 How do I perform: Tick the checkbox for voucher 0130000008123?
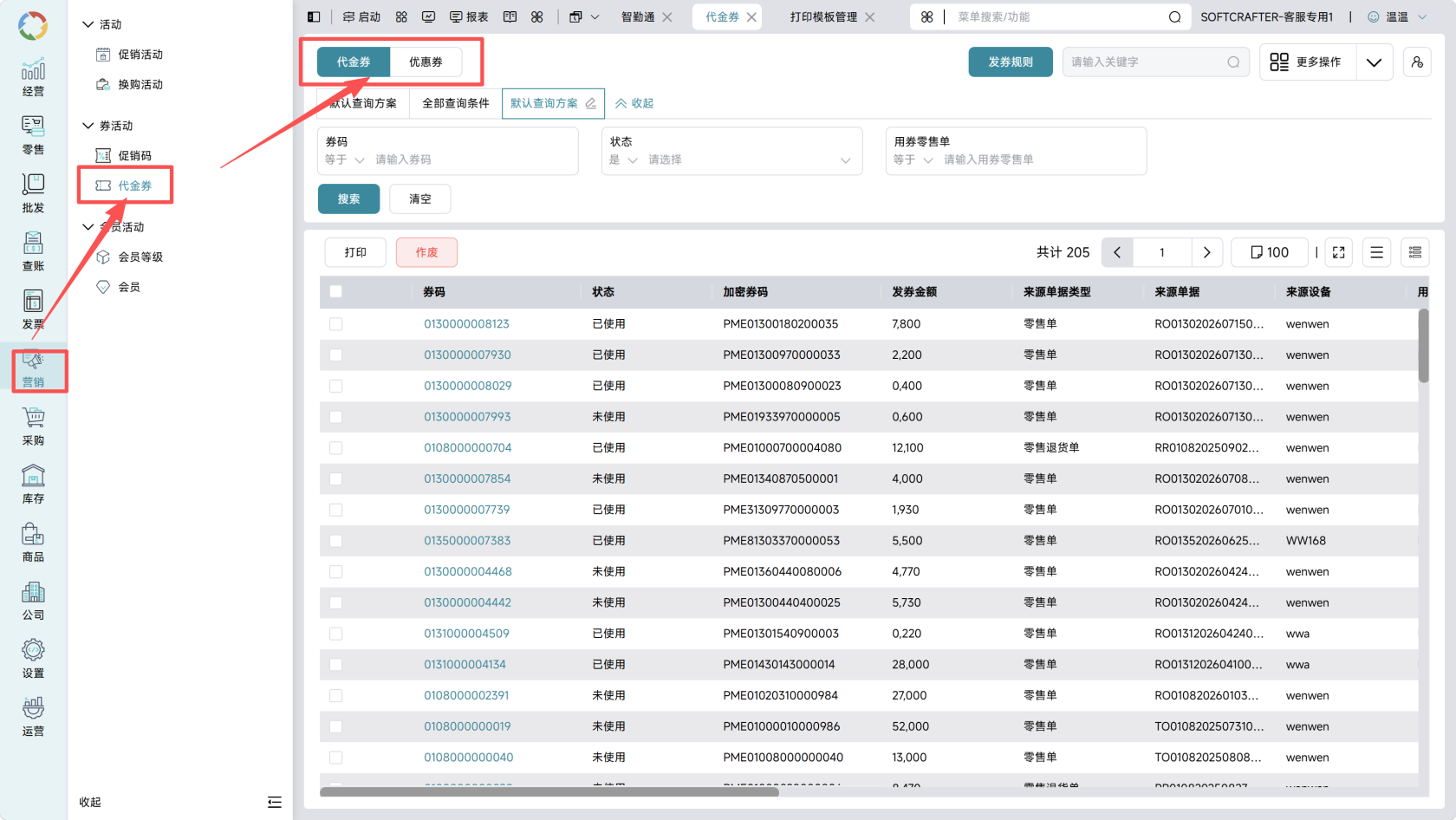click(336, 324)
